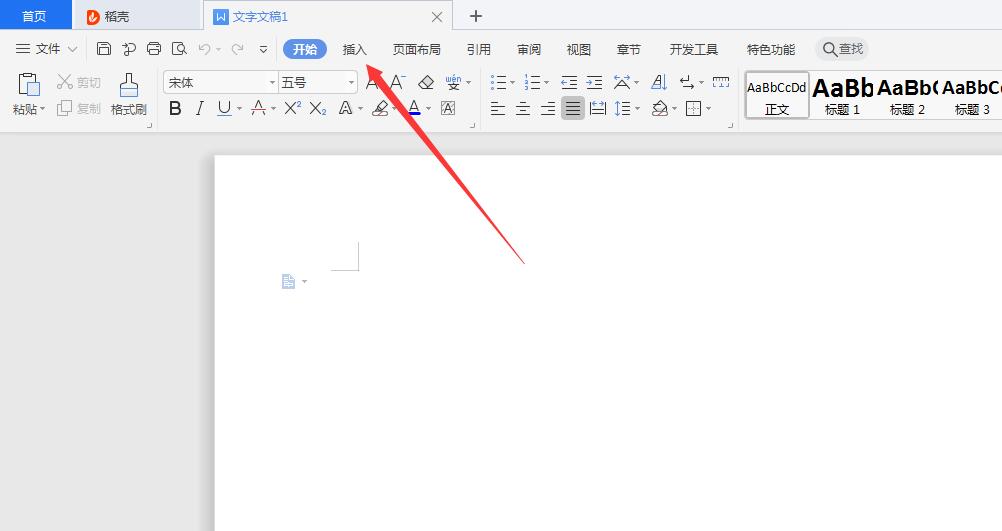The image size is (1002, 531).
Task: Click the Search (查找) button
Action: coord(842,49)
